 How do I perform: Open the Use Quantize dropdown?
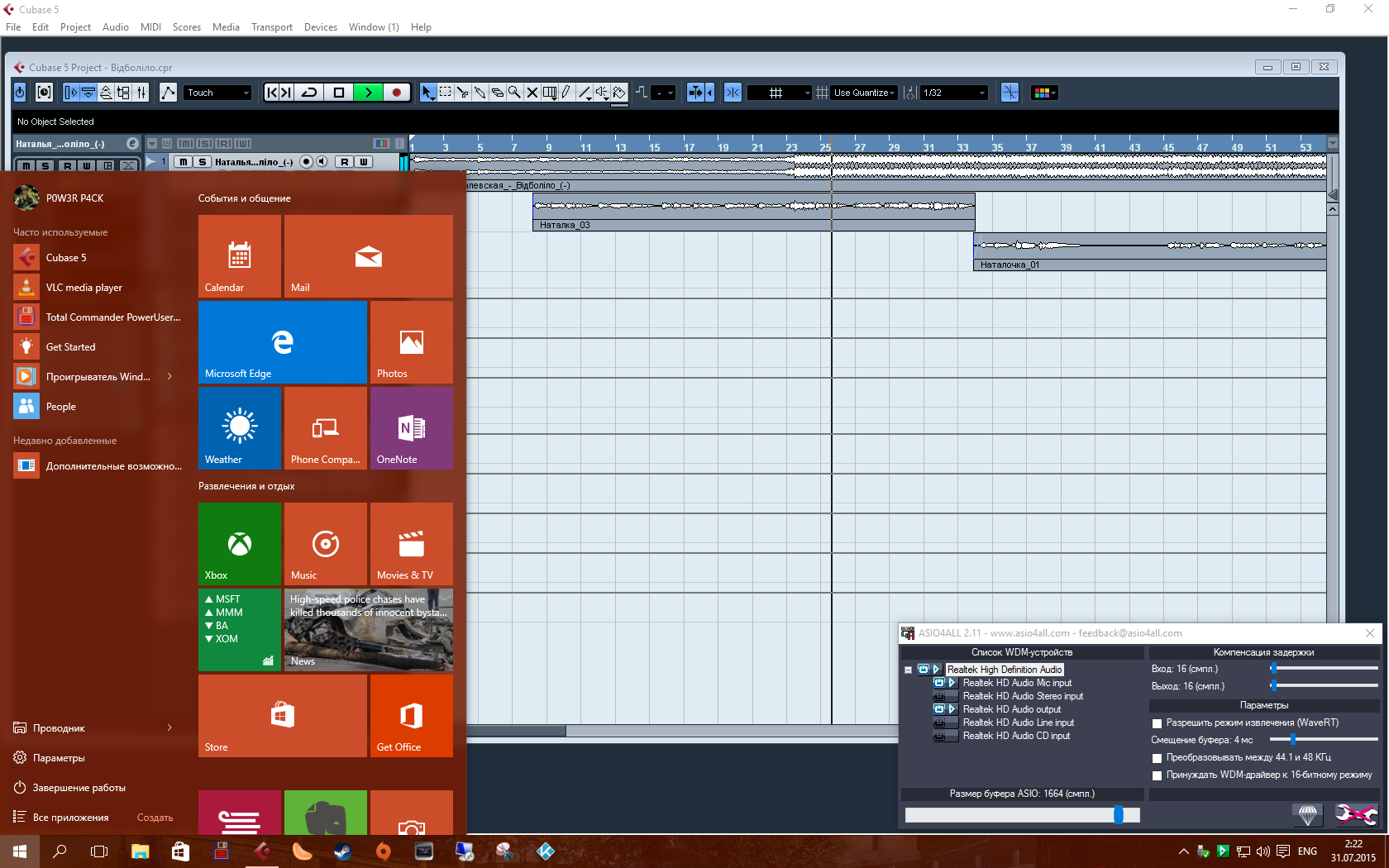(x=864, y=93)
